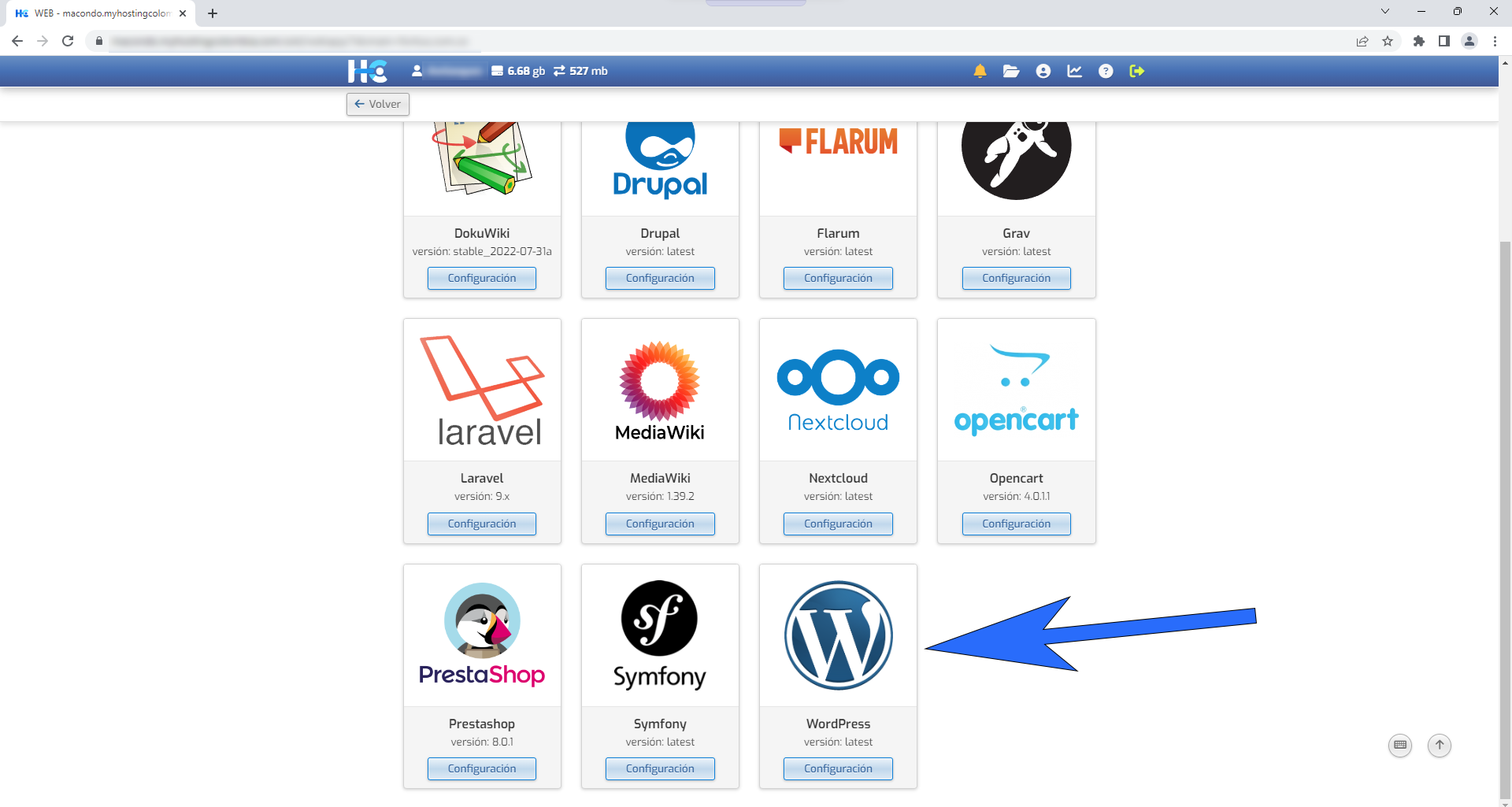The width and height of the screenshot is (1512, 807).
Task: Click the scroll-to-top arrow button
Action: coord(1439,745)
